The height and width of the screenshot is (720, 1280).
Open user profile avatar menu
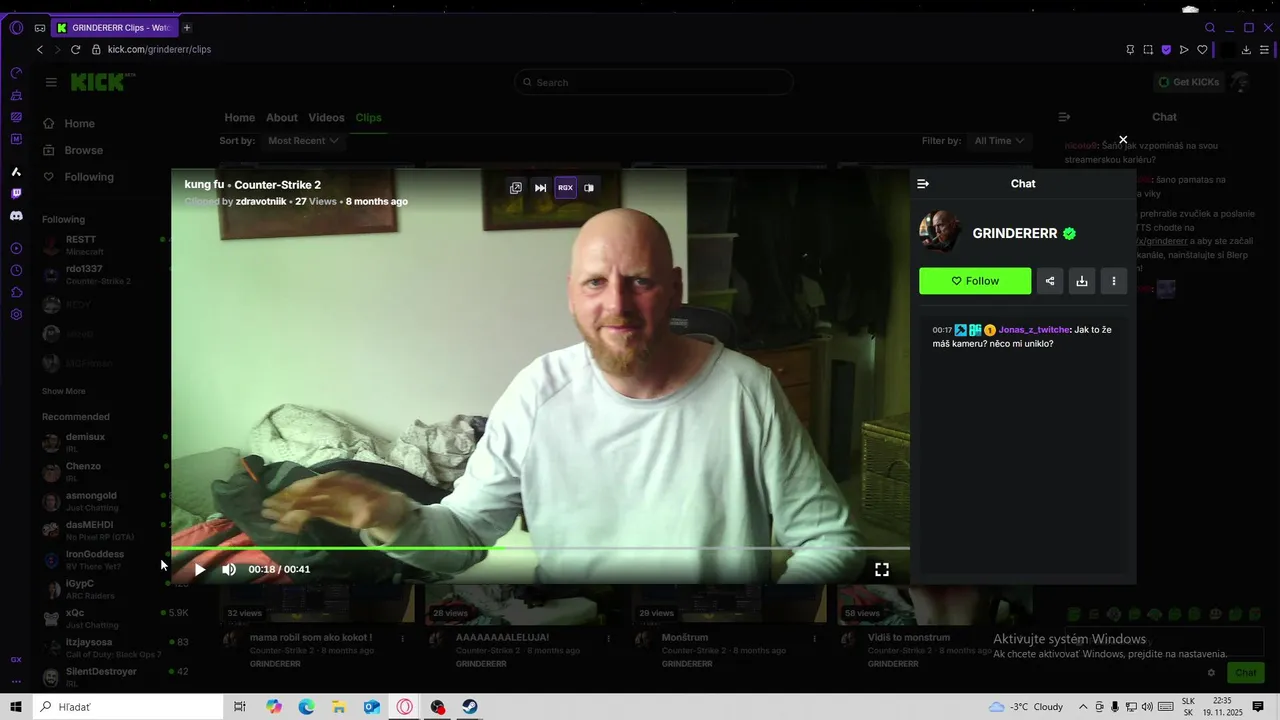coord(1241,82)
